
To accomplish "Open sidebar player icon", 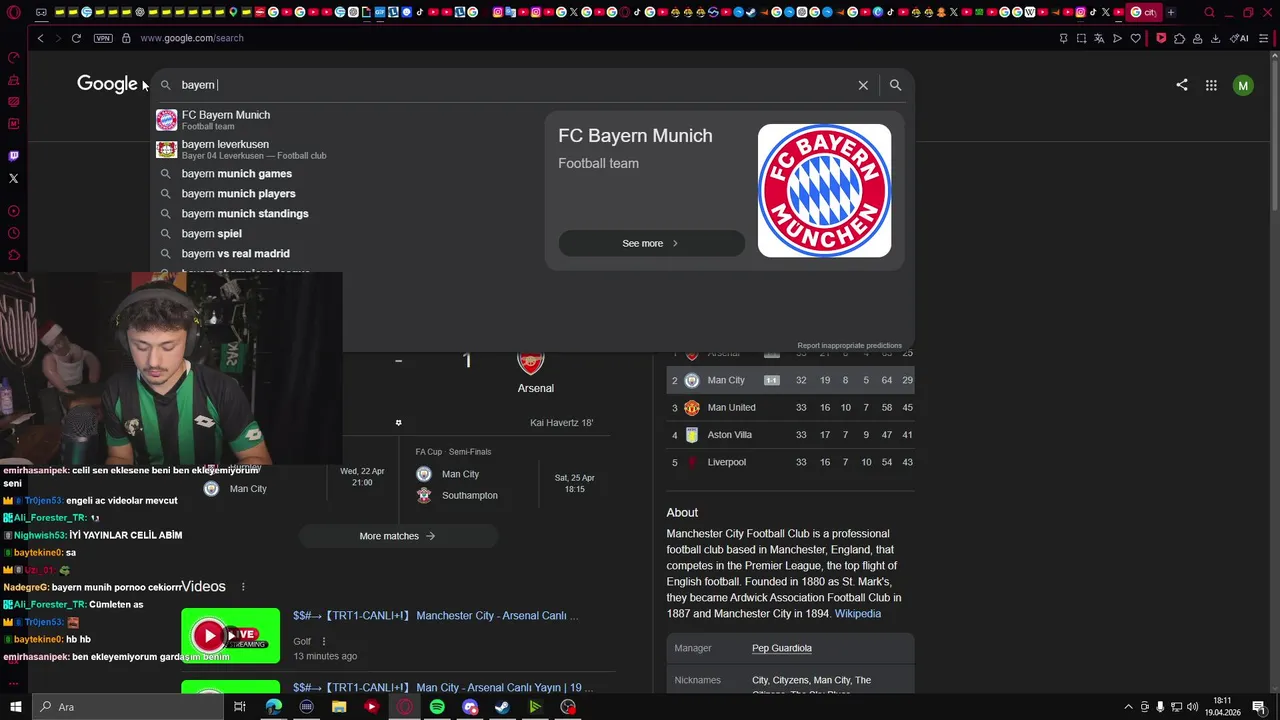I will 13,211.
